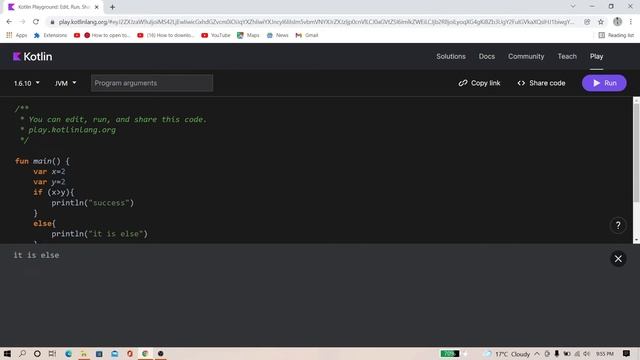Open the JVM target platform dropdown
The height and width of the screenshot is (360, 640).
pos(65,83)
